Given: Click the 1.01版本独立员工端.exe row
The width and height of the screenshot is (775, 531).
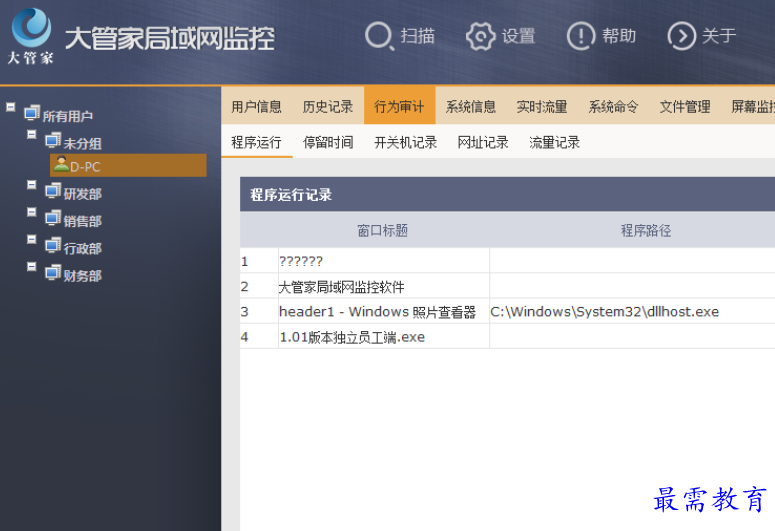Looking at the screenshot, I should pos(384,337).
